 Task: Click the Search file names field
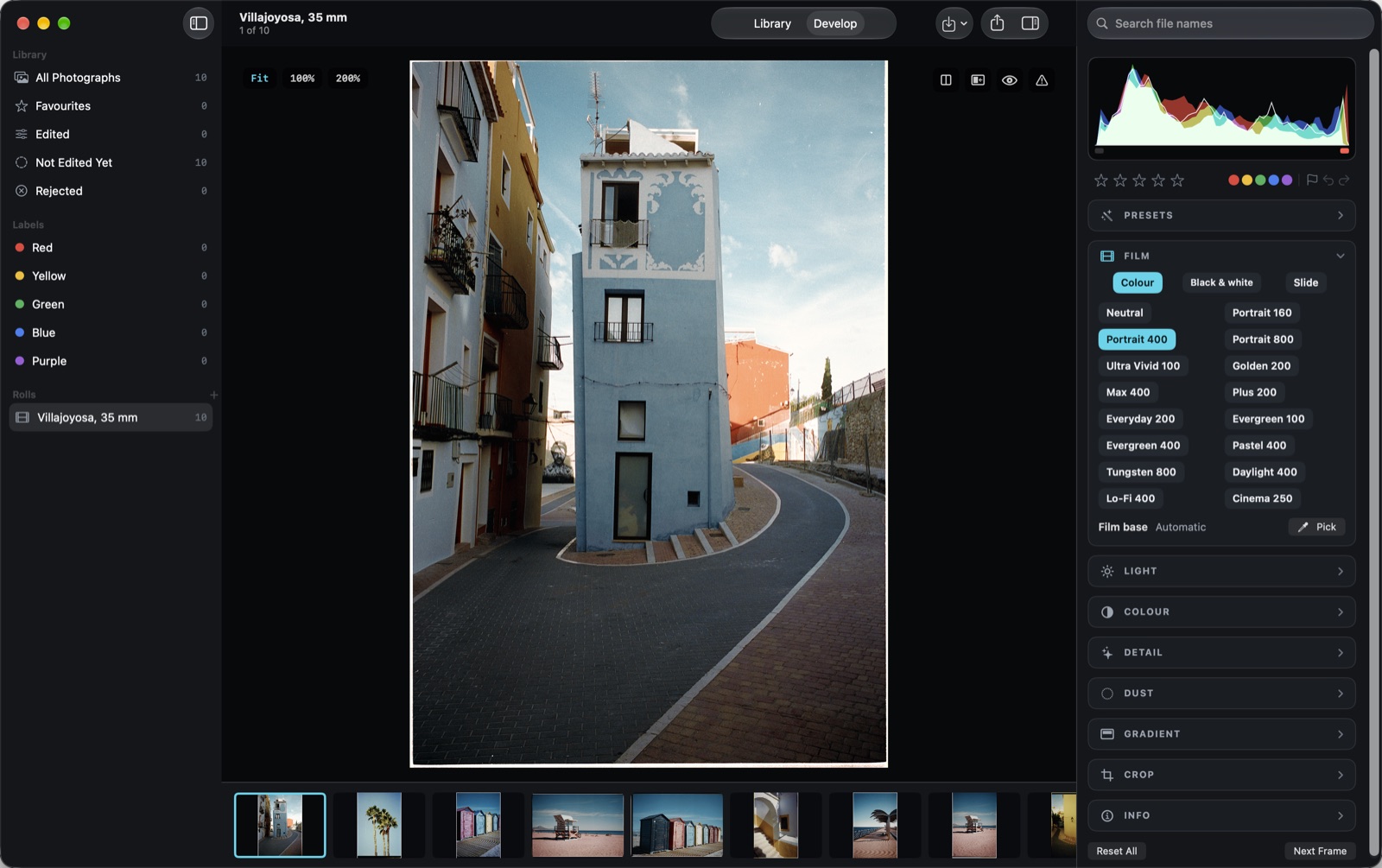(1230, 23)
